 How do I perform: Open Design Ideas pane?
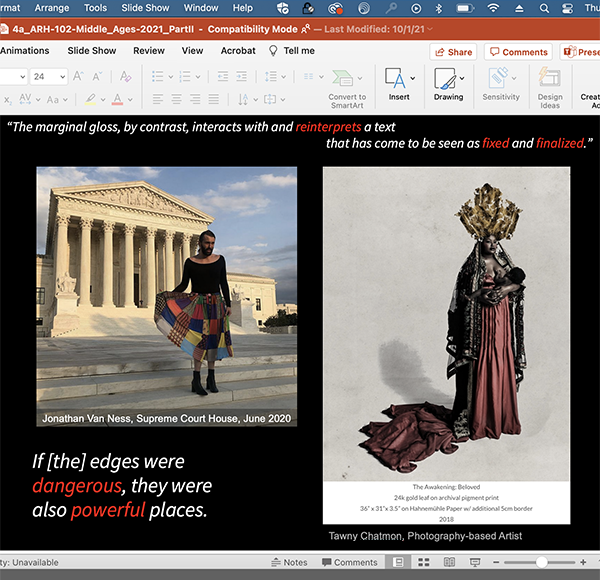550,88
